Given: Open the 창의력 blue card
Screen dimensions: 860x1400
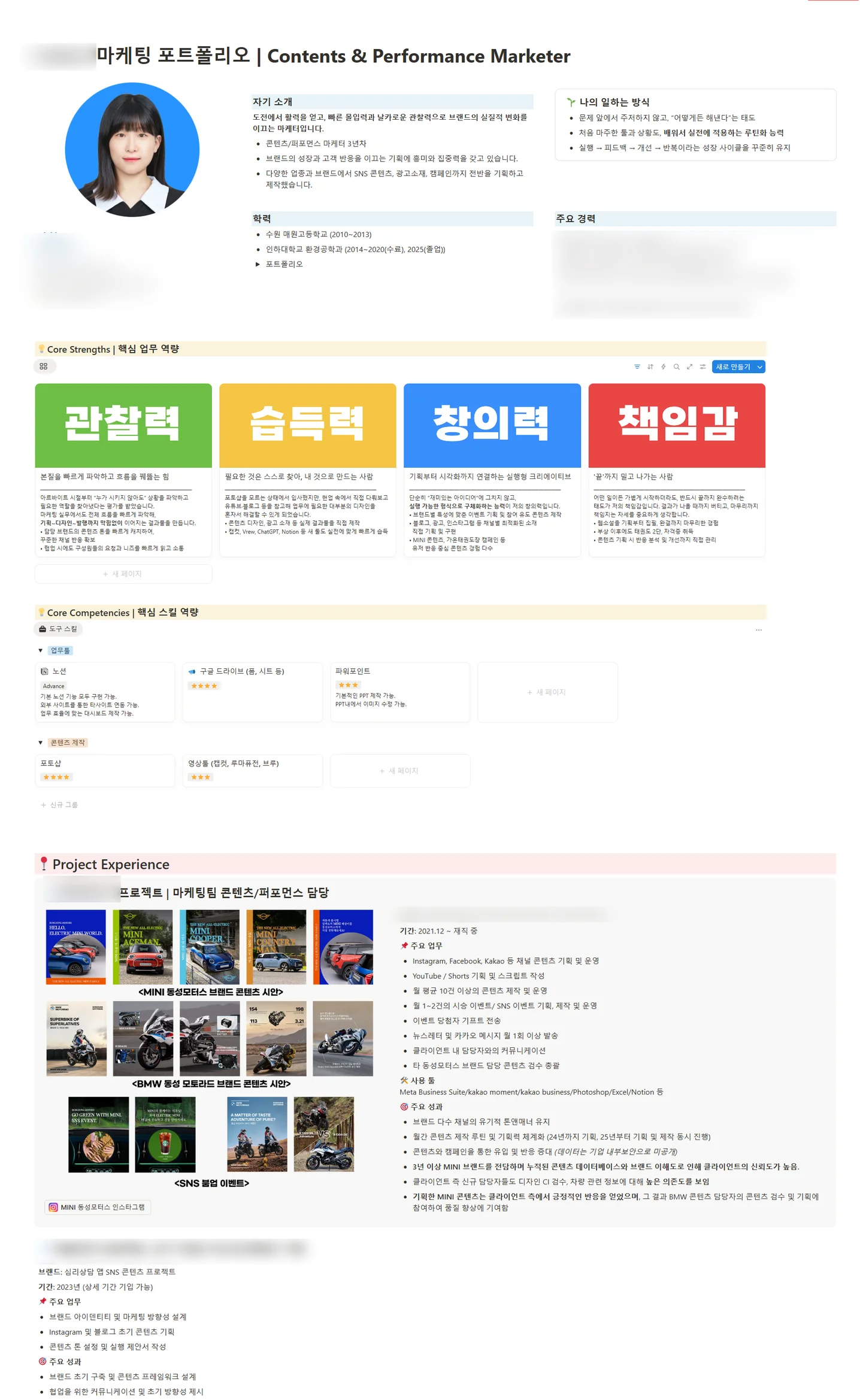Looking at the screenshot, I should (492, 470).
